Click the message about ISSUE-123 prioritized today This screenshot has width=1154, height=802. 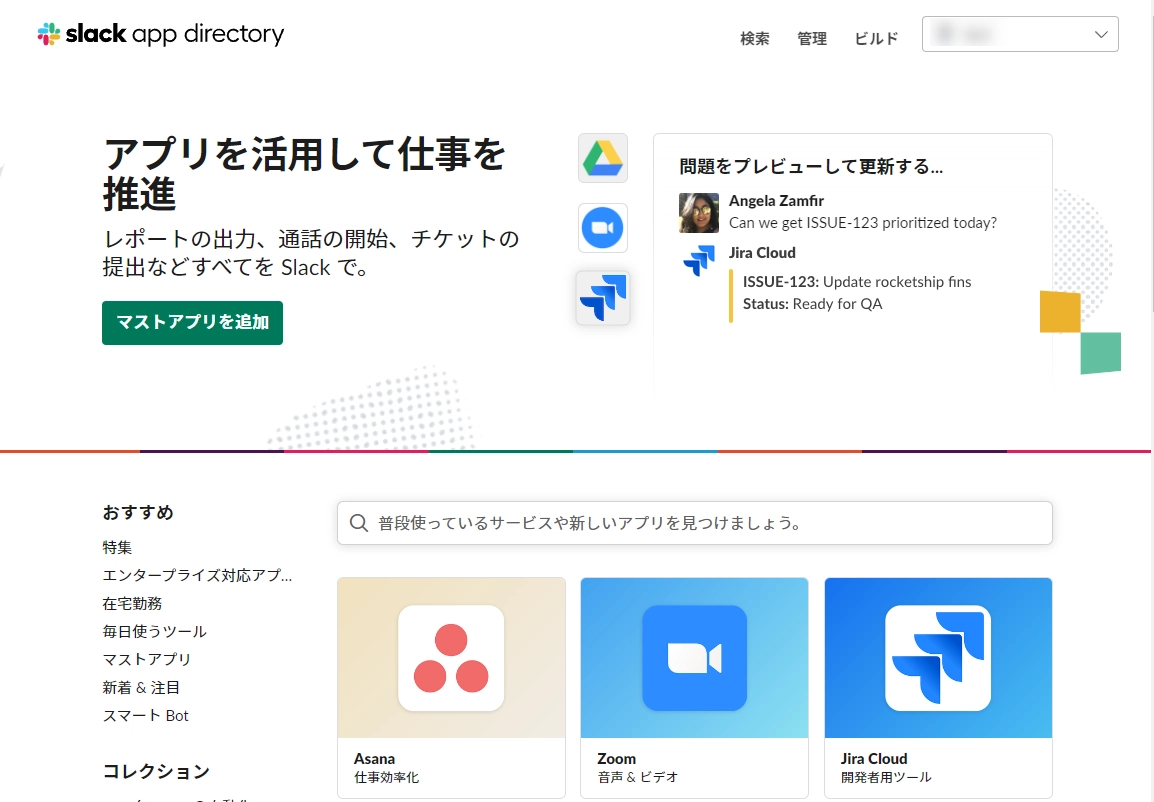[863, 223]
